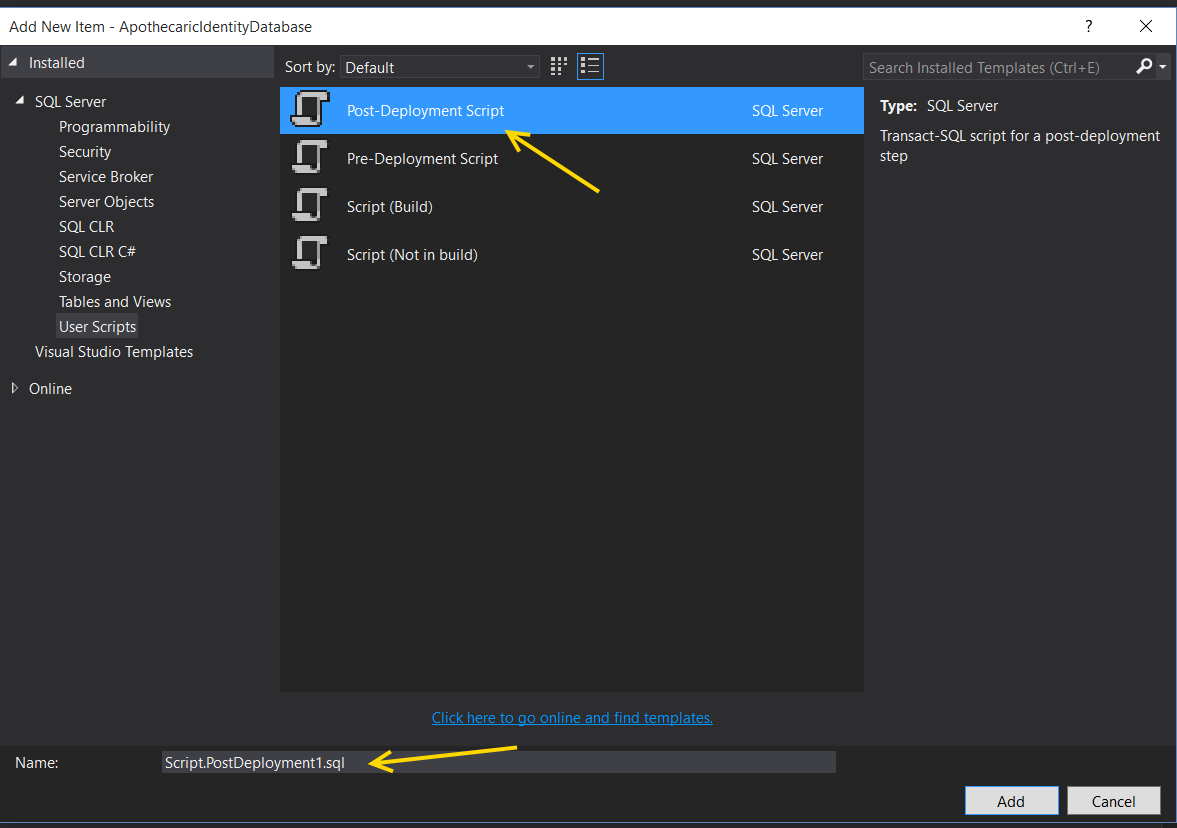Open Visual Studio Templates category
The image size is (1177, 828).
click(114, 352)
